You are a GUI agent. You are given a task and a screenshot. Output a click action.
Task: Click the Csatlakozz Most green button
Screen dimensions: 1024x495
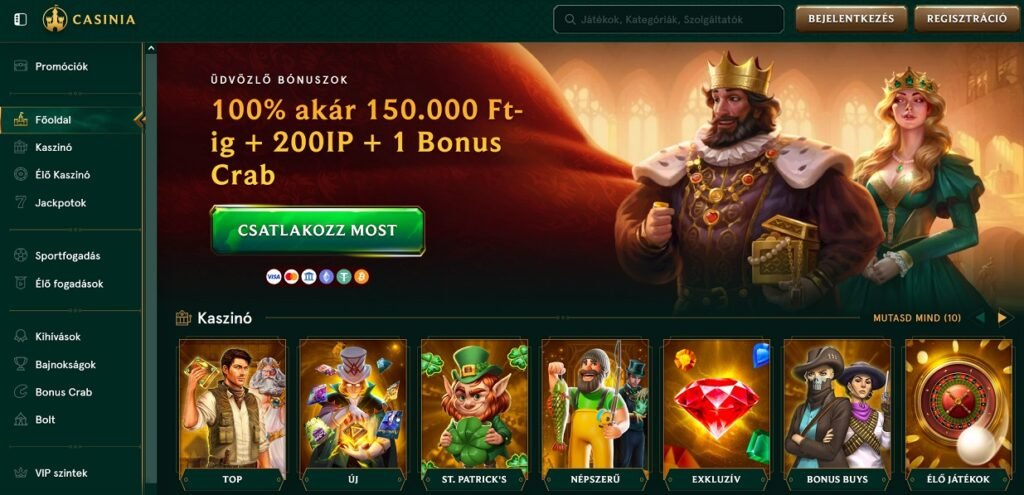pyautogui.click(x=317, y=231)
